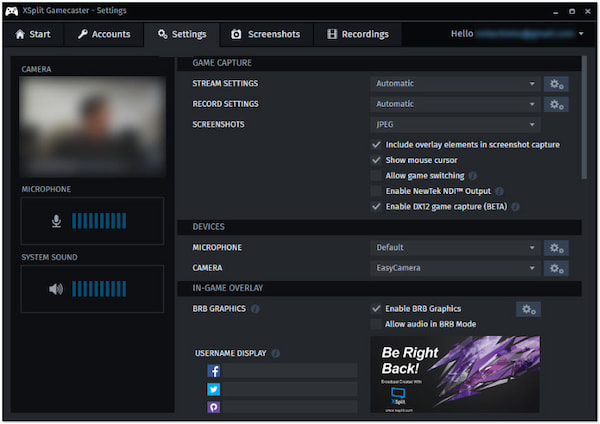Click the STREAM SETTINGS label

pyautogui.click(x=225, y=83)
